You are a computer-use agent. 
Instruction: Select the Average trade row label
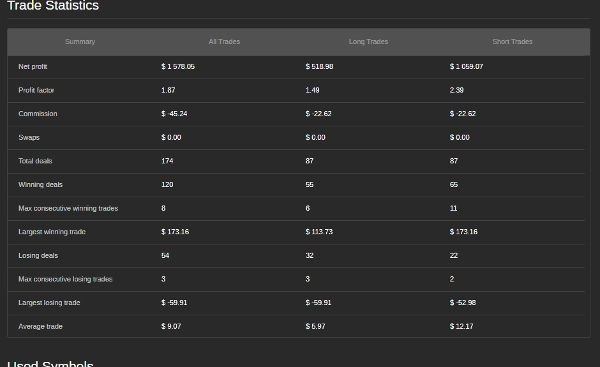[x=41, y=326]
